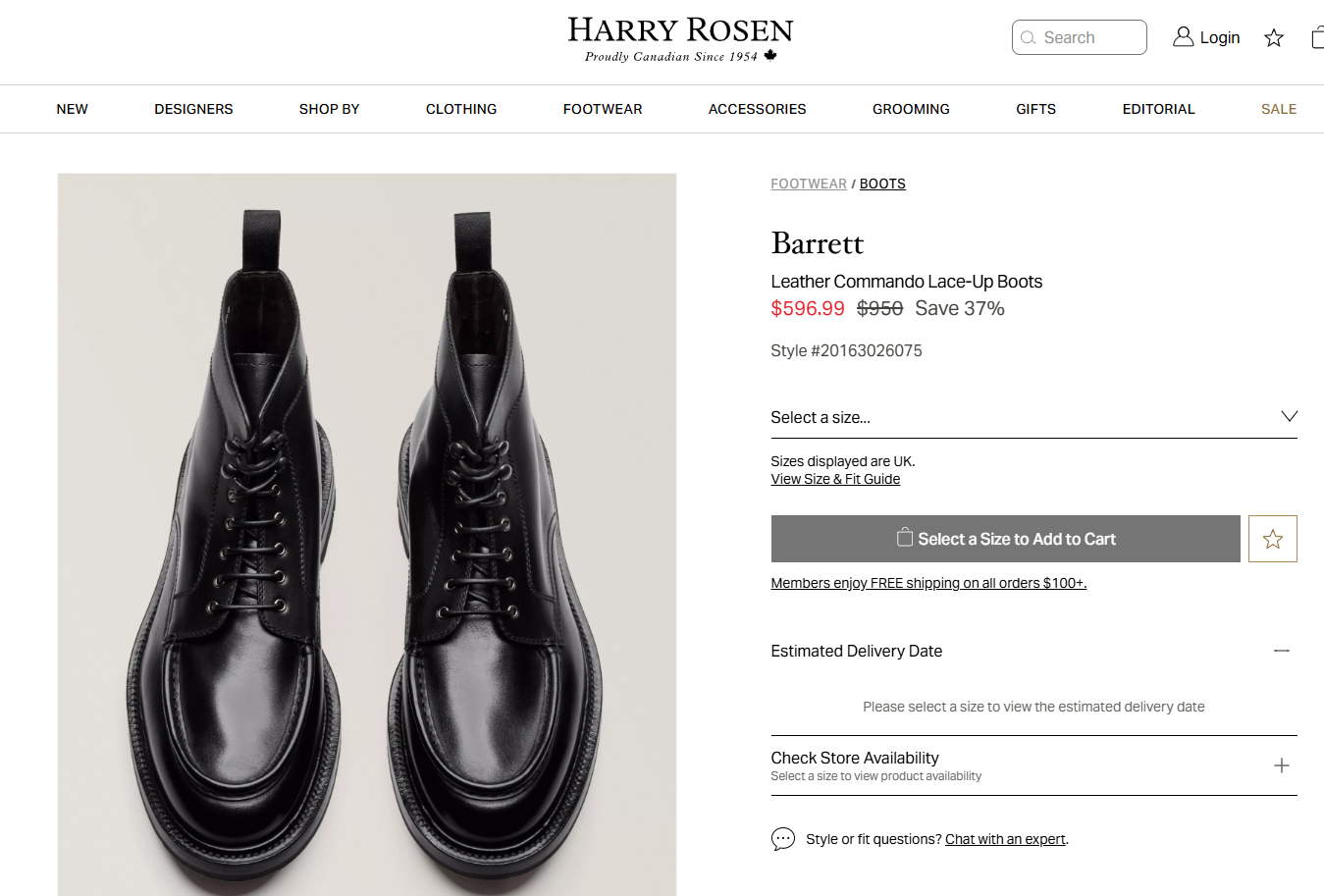
Task: Open the FOOTWEAR menu
Action: click(603, 109)
